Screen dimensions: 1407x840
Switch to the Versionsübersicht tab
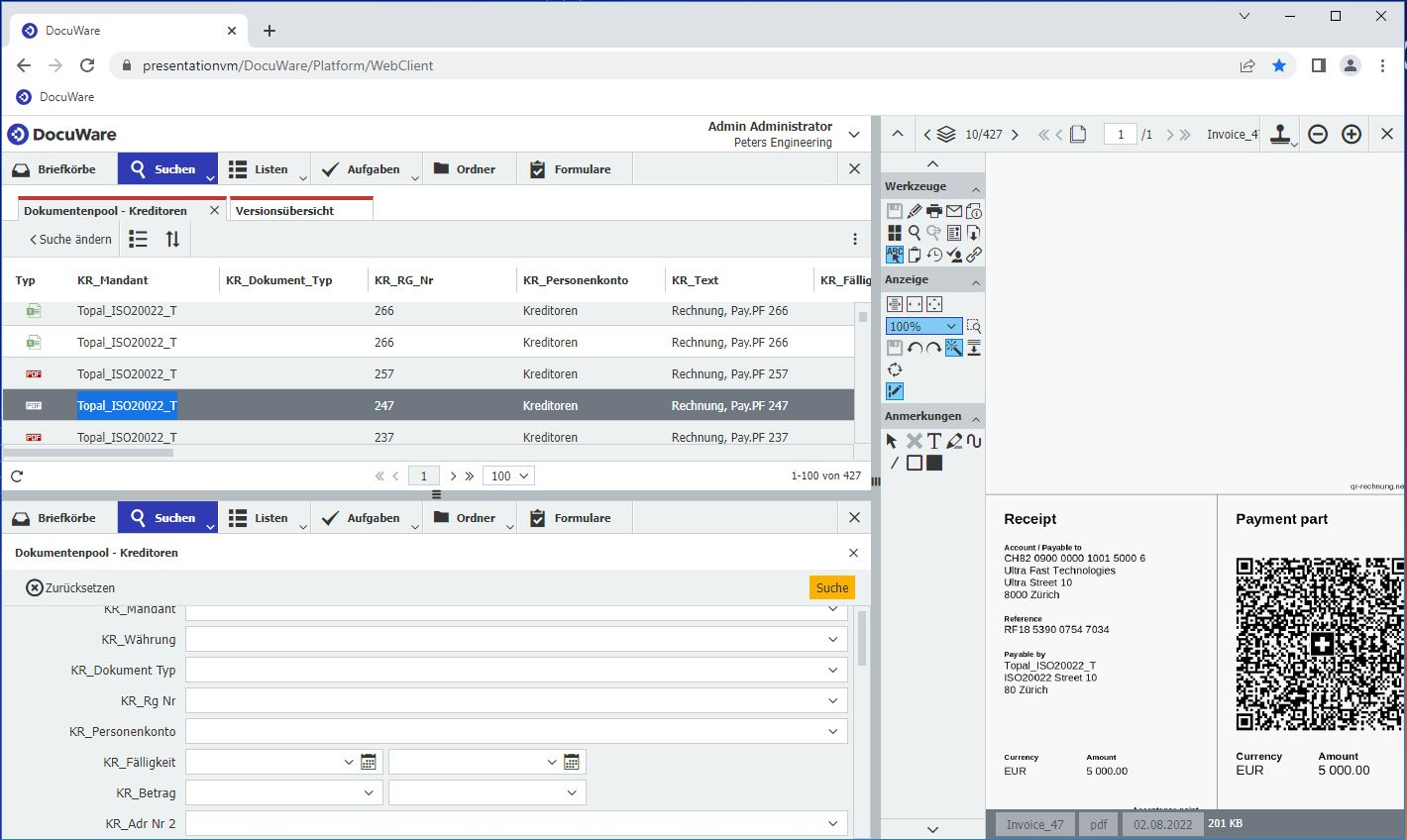pos(285,211)
